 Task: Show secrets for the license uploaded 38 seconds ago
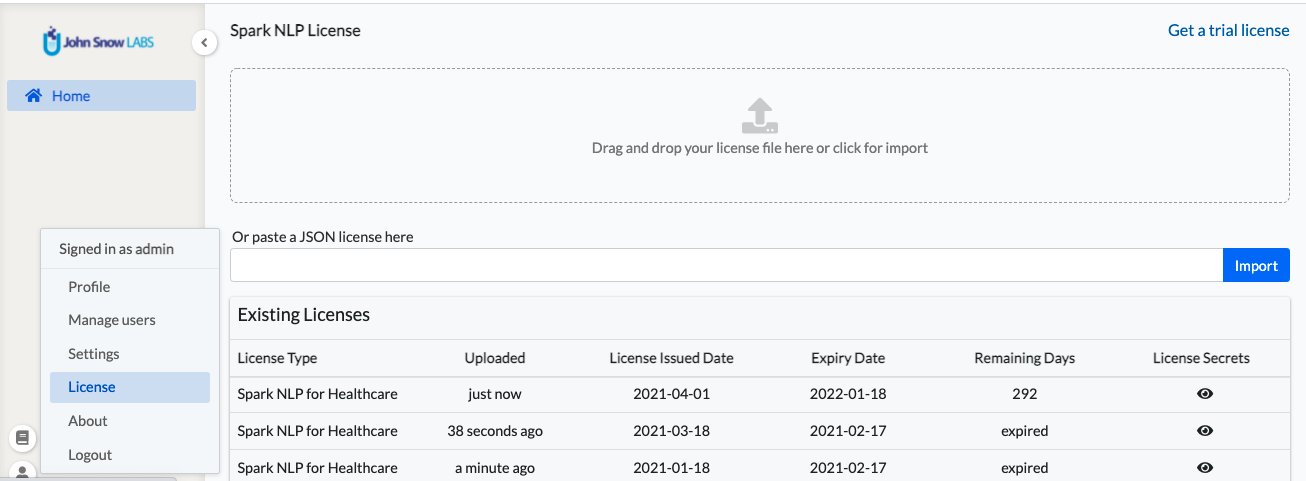tap(1205, 431)
